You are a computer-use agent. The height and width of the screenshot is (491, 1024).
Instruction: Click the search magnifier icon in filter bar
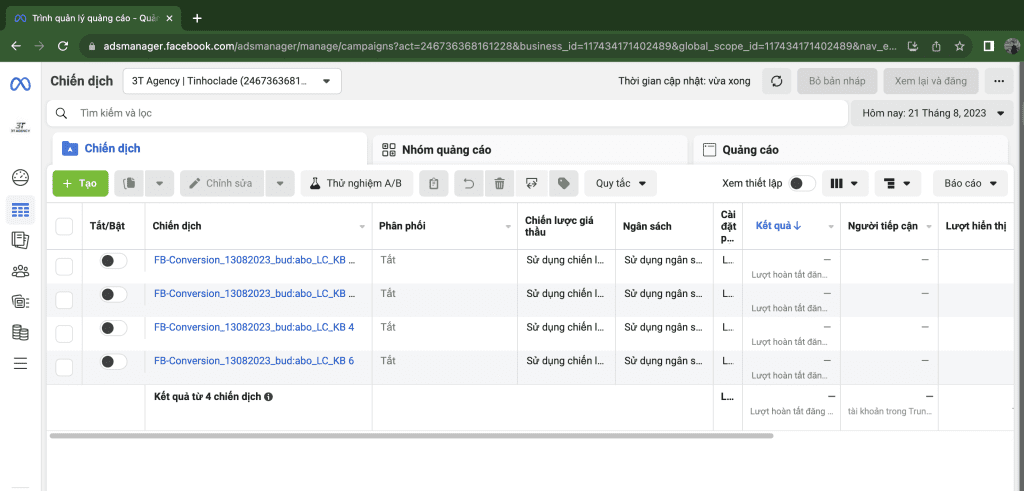click(x=61, y=114)
